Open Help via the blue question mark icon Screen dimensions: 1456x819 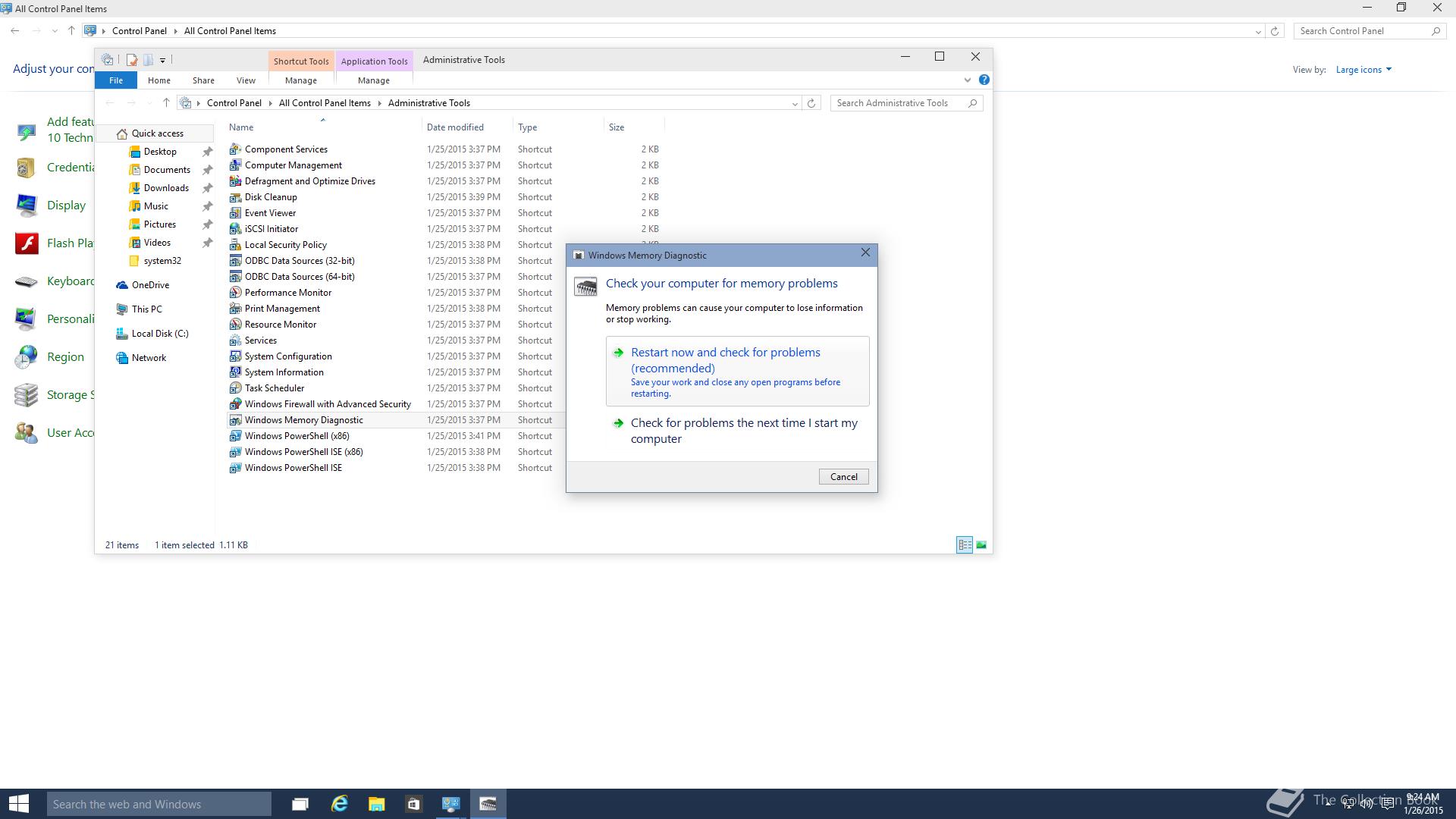point(984,80)
